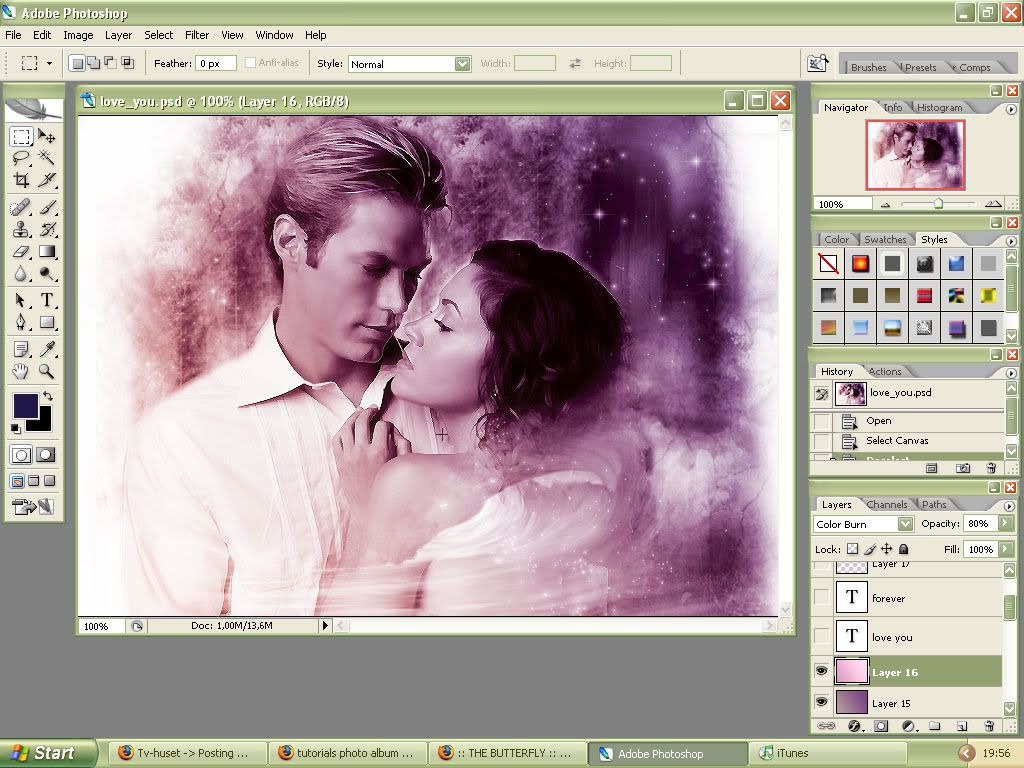The width and height of the screenshot is (1024, 768).
Task: Select the Healing Brush tool
Action: [x=21, y=207]
